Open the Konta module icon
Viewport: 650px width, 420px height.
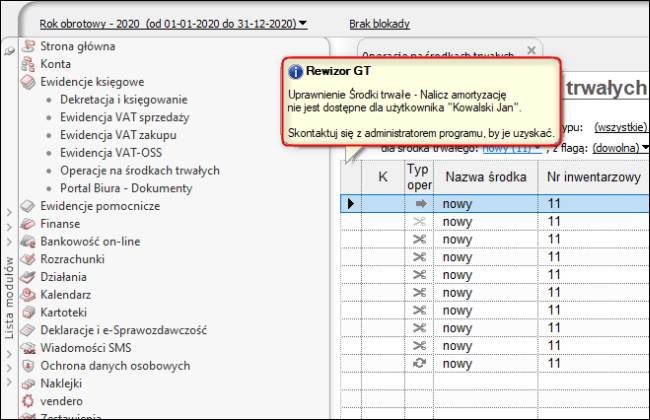pyautogui.click(x=28, y=64)
